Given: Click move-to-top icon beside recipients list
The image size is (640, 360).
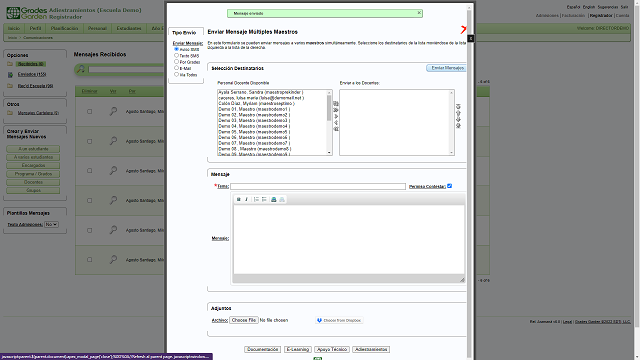Looking at the screenshot, I should (458, 107).
